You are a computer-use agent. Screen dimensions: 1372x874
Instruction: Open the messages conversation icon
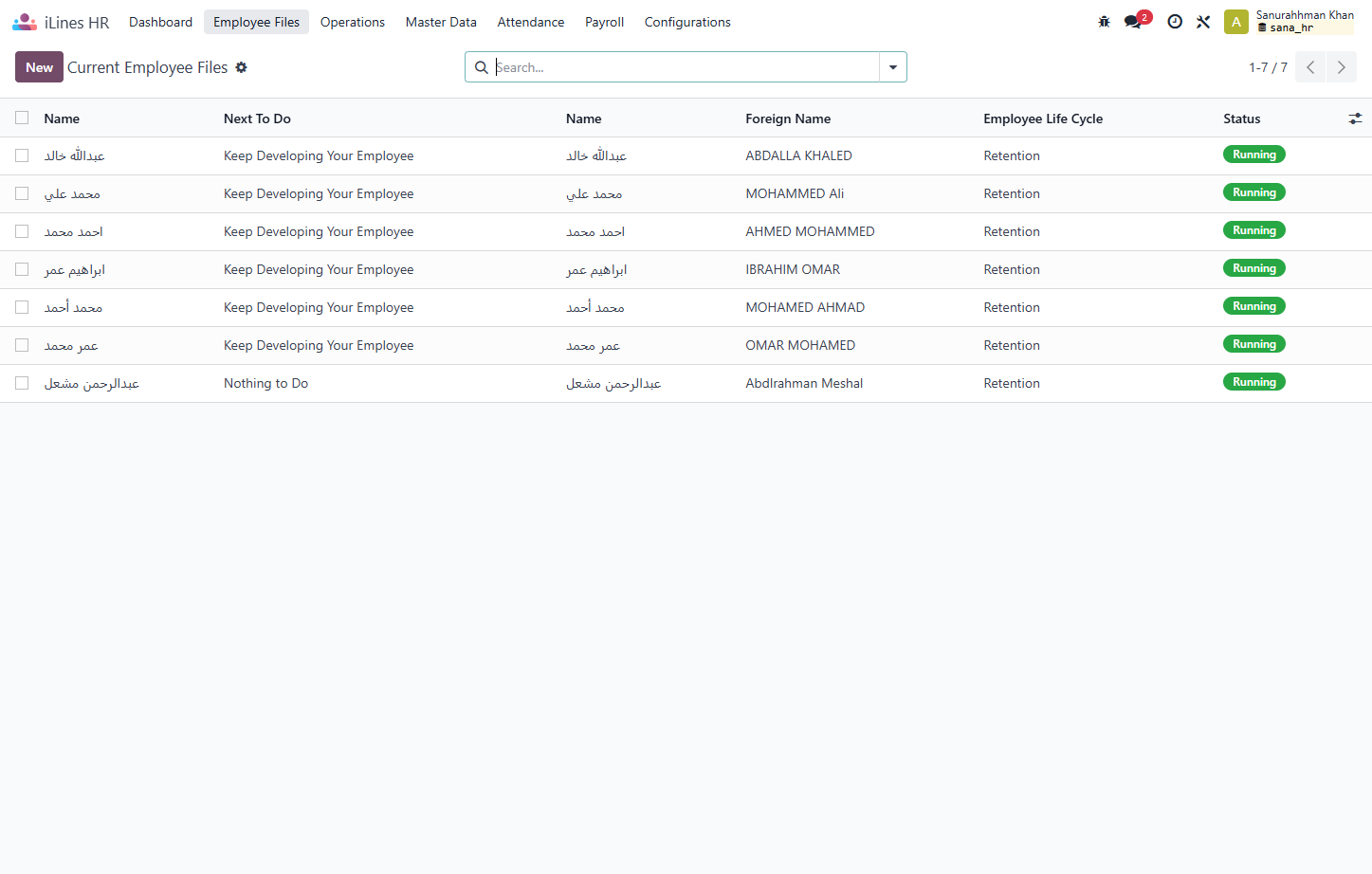tap(1133, 22)
